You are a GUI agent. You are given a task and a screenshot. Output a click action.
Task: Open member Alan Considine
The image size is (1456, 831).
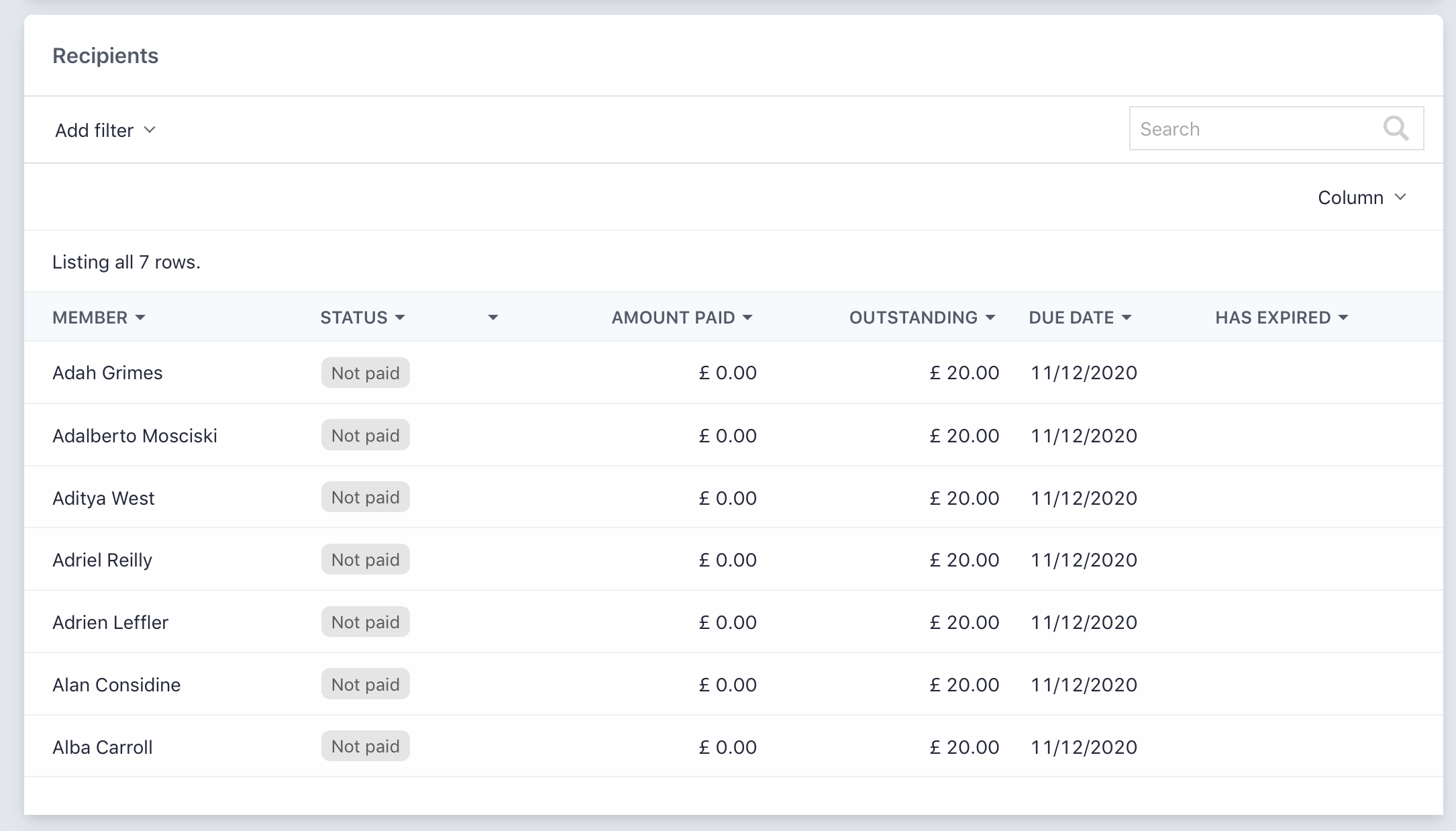116,685
